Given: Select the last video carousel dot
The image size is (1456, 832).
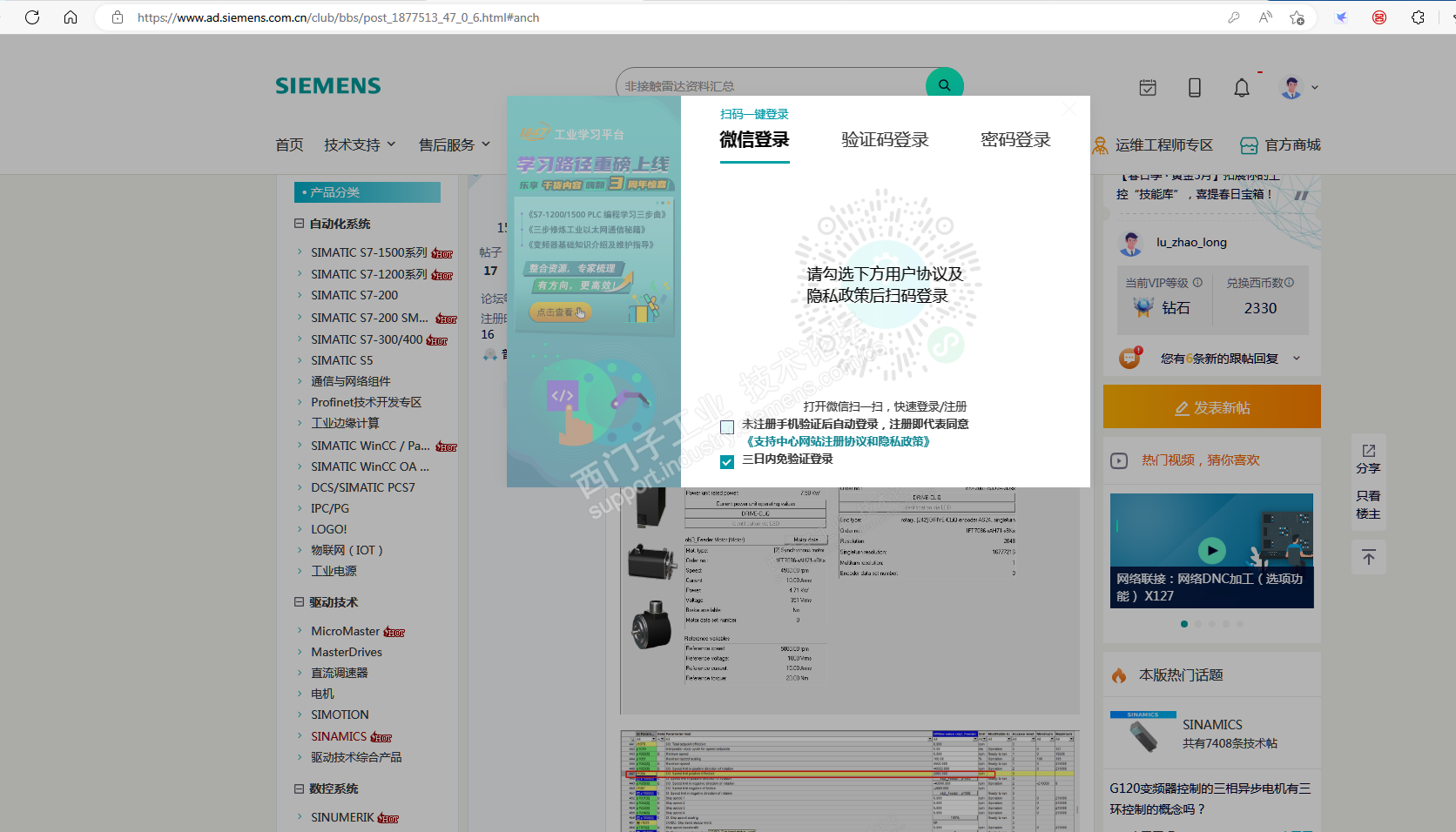Looking at the screenshot, I should pos(1240,624).
